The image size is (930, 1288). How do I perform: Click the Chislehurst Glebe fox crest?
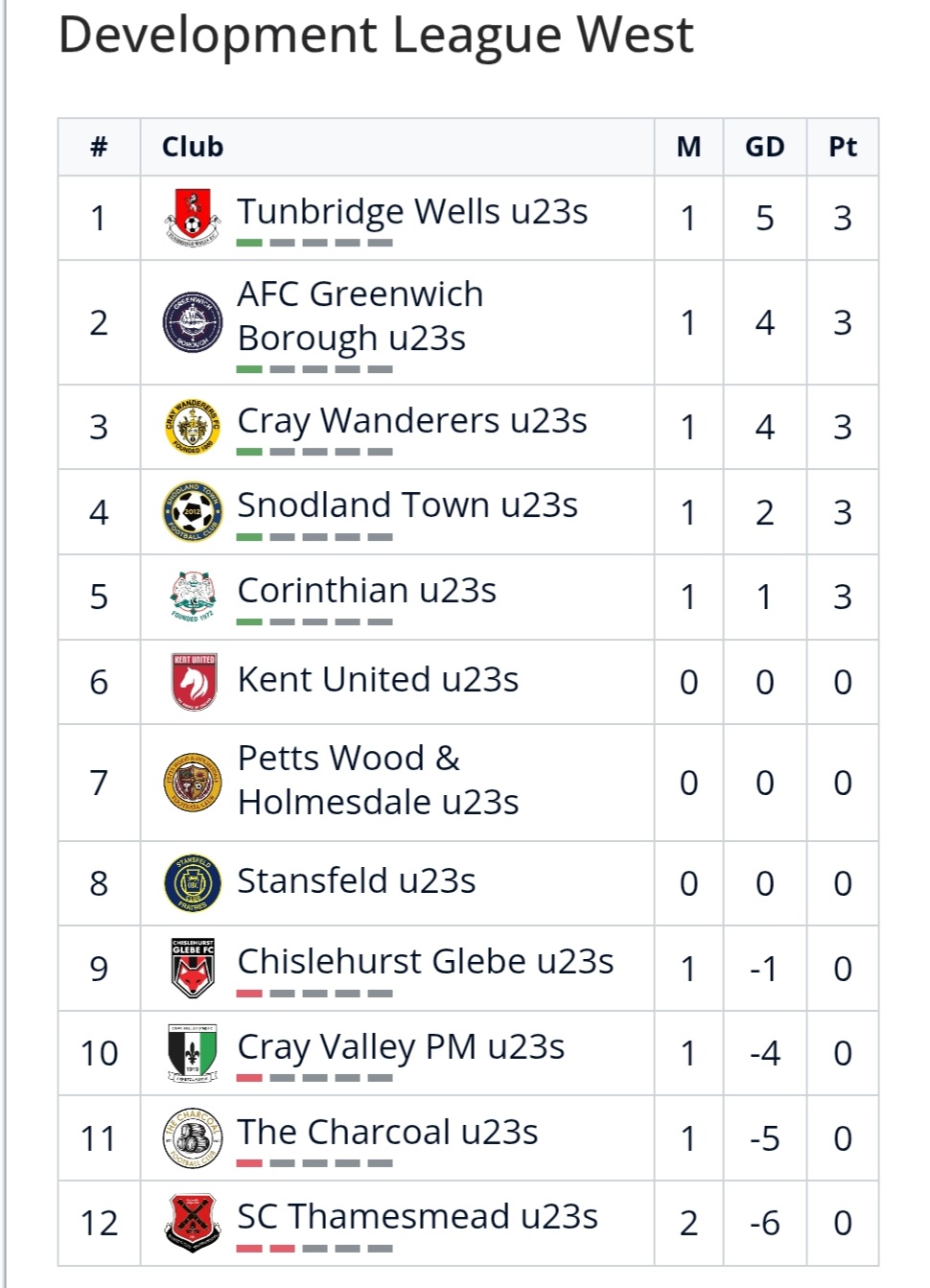pyautogui.click(x=192, y=968)
